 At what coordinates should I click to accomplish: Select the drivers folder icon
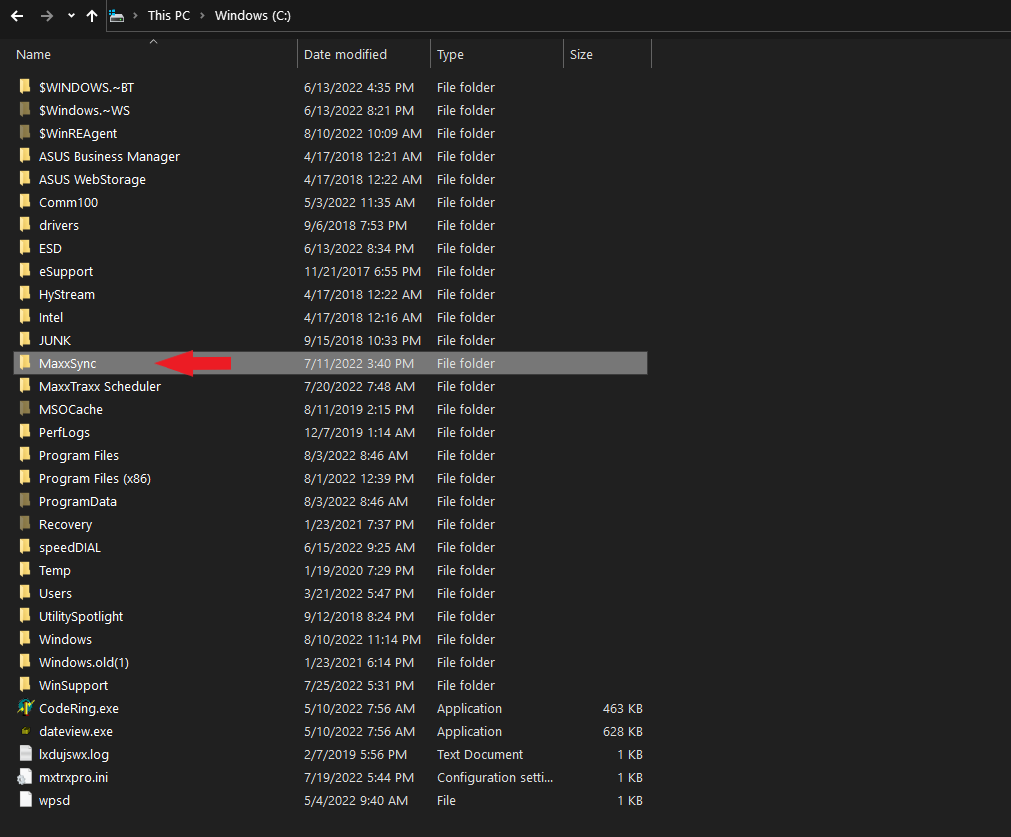25,224
